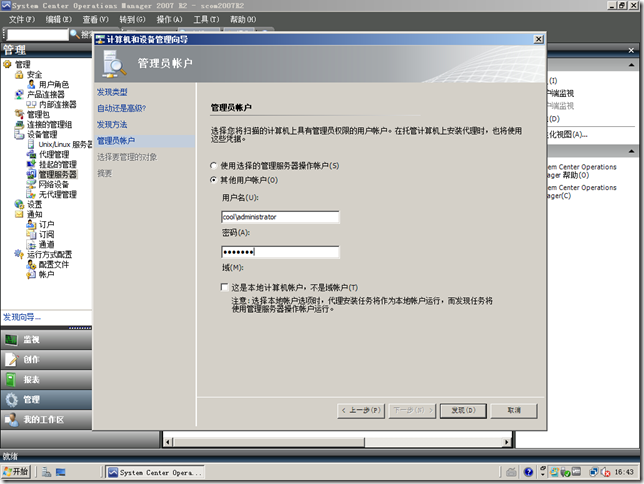The height and width of the screenshot is (484, 644).
Task: Click the 运行方式配置 icon
Action: coord(19,254)
